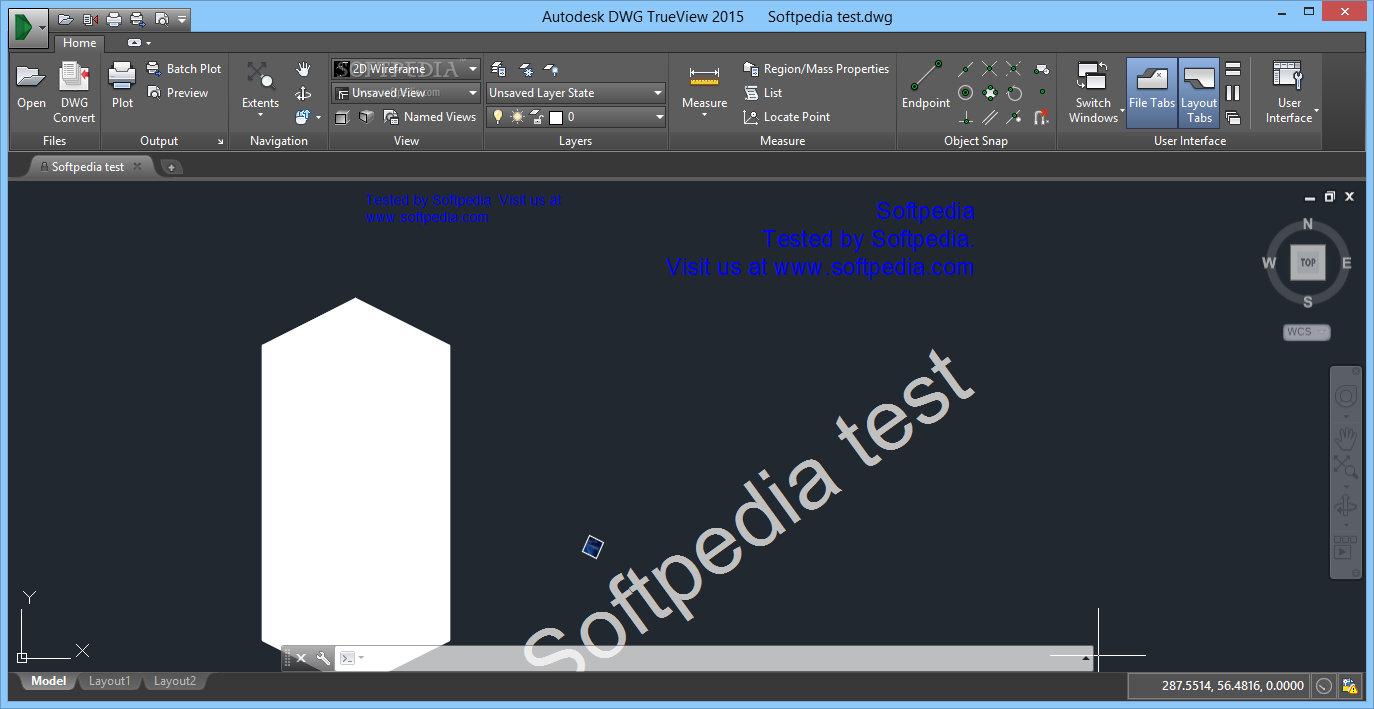This screenshot has width=1374, height=709.
Task: Open the layer 0 dropdown arrow
Action: [x=659, y=117]
